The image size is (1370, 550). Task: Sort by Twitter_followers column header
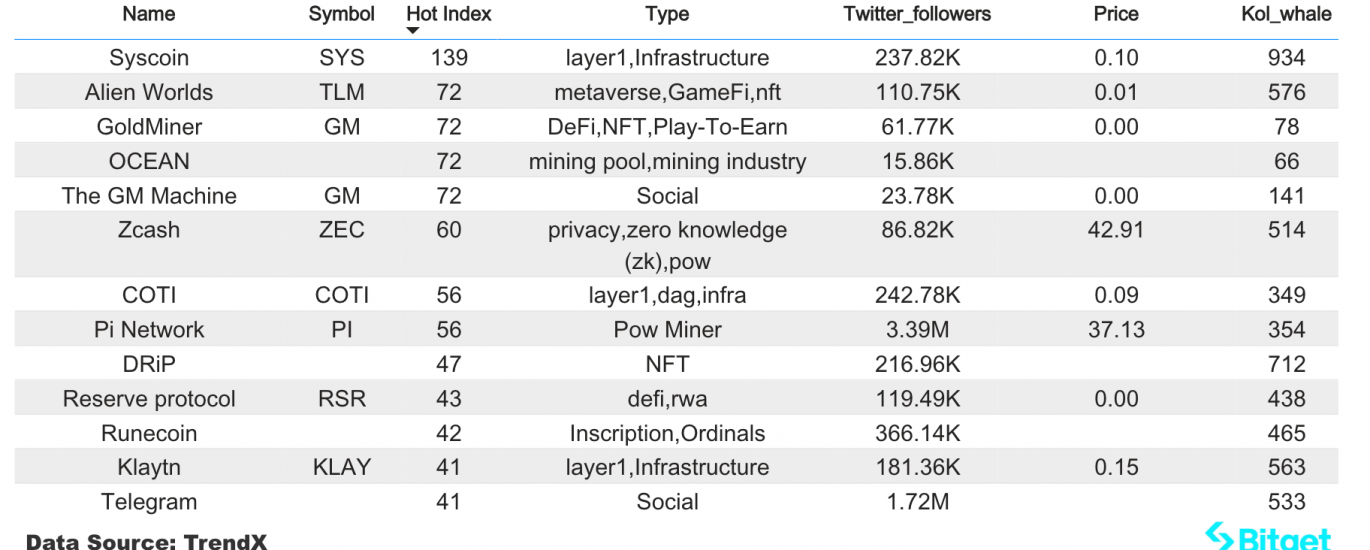click(917, 14)
